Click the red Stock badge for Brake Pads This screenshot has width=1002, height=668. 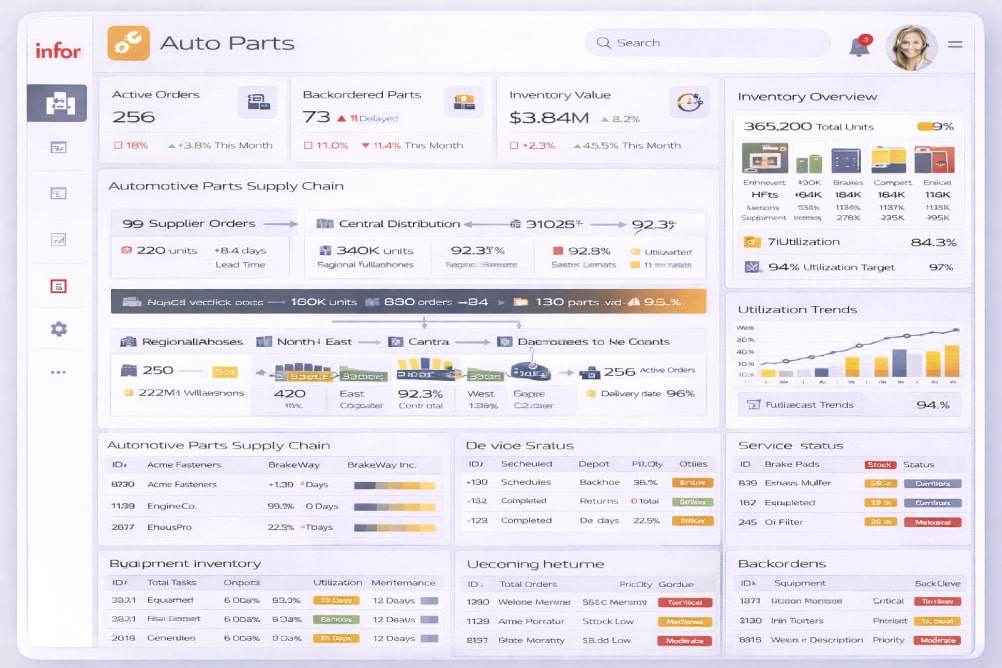tap(879, 465)
